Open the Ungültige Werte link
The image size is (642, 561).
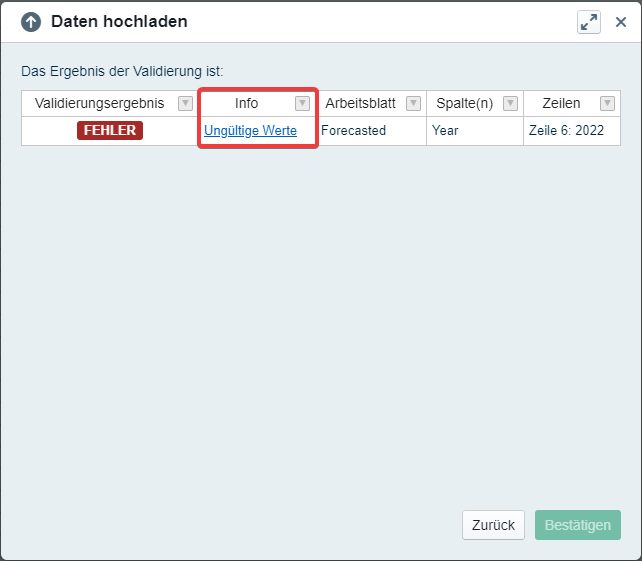pos(250,130)
